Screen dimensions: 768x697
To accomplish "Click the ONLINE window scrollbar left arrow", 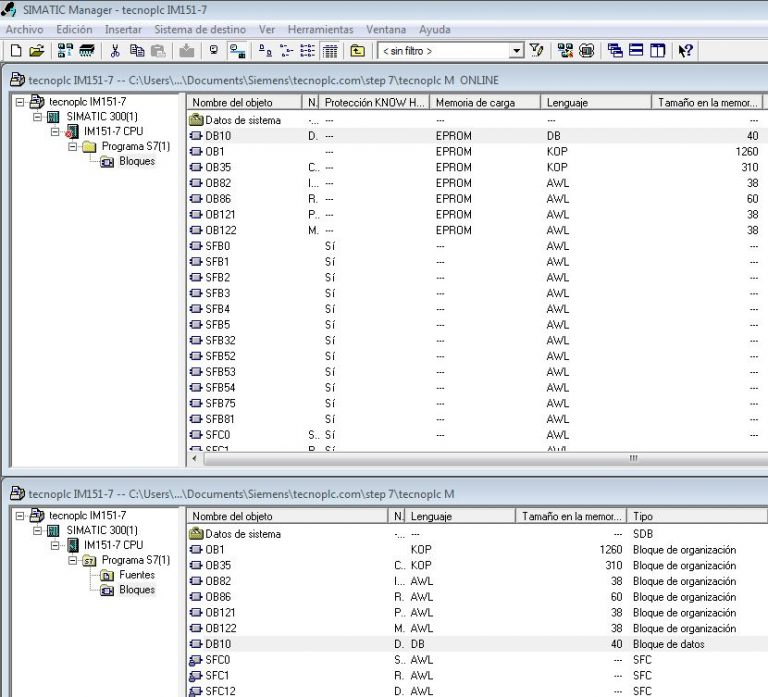I will pos(194,458).
